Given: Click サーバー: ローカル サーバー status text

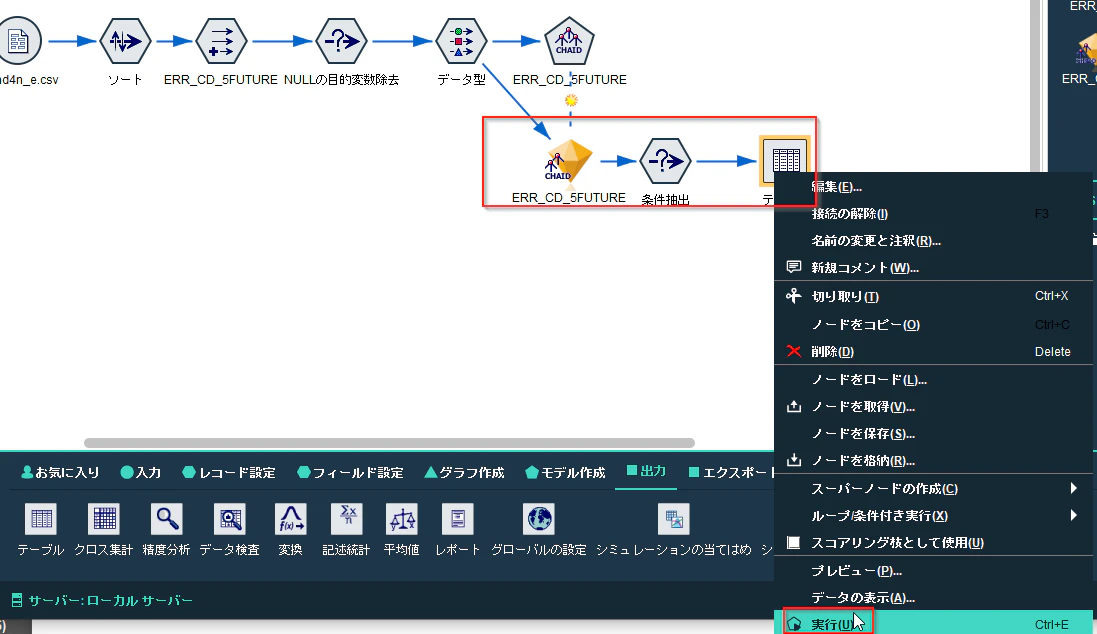Looking at the screenshot, I should pyautogui.click(x=111, y=600).
